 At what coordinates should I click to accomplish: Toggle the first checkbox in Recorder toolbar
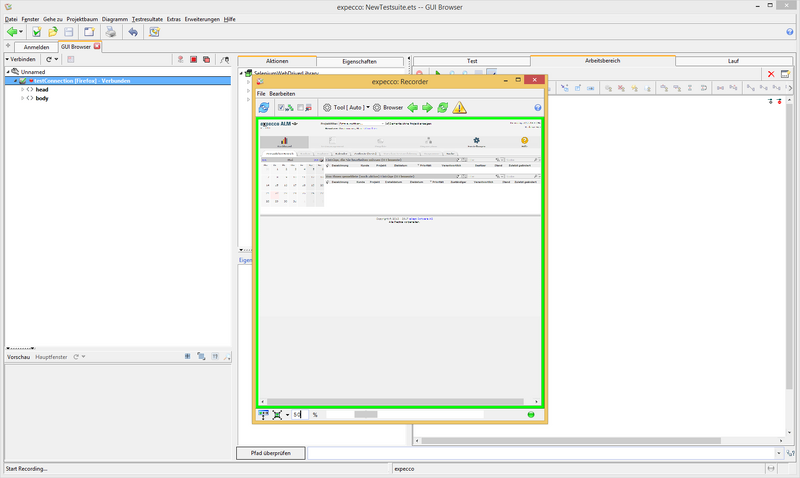pos(282,107)
